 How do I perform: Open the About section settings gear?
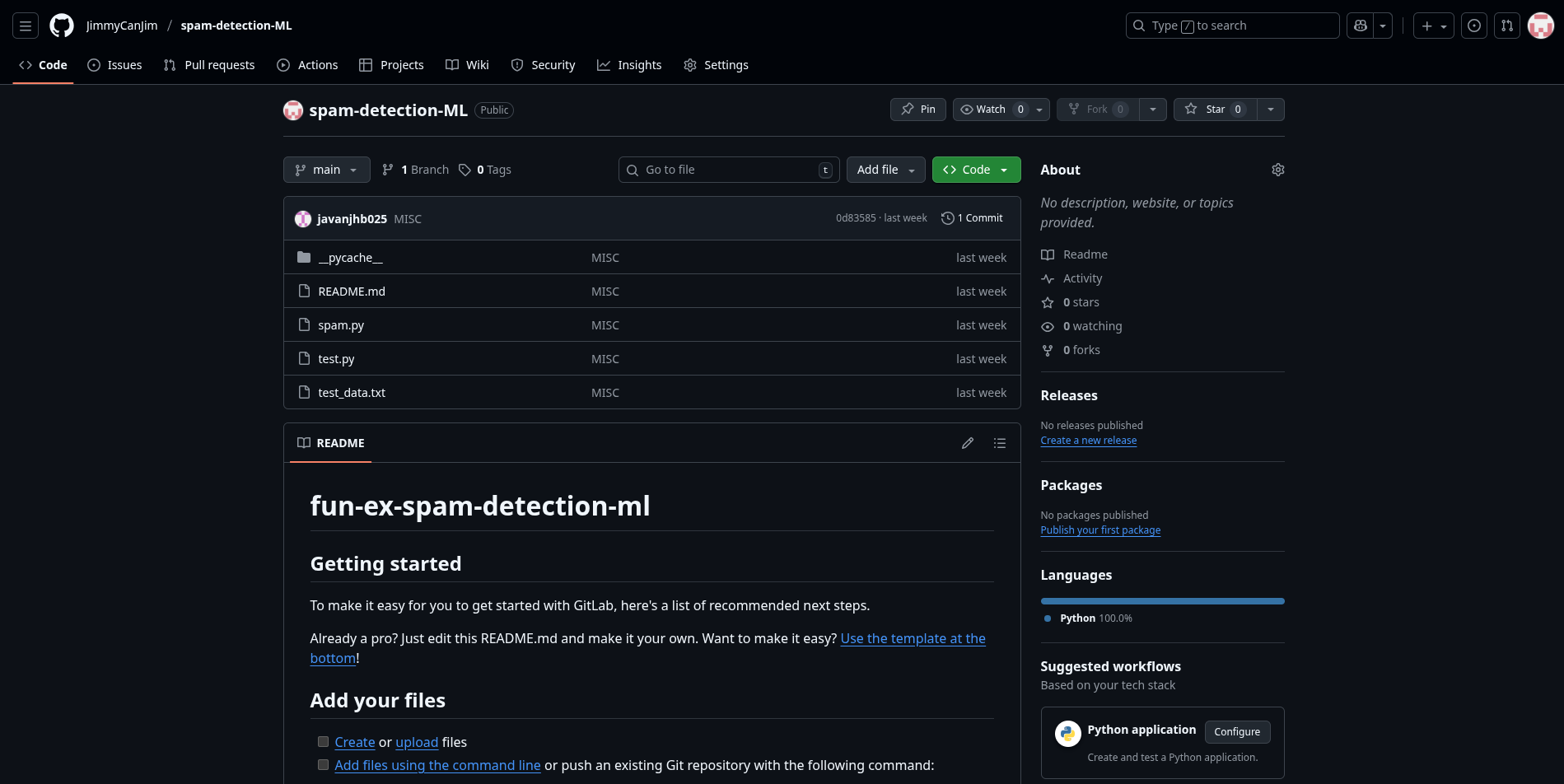click(x=1277, y=169)
